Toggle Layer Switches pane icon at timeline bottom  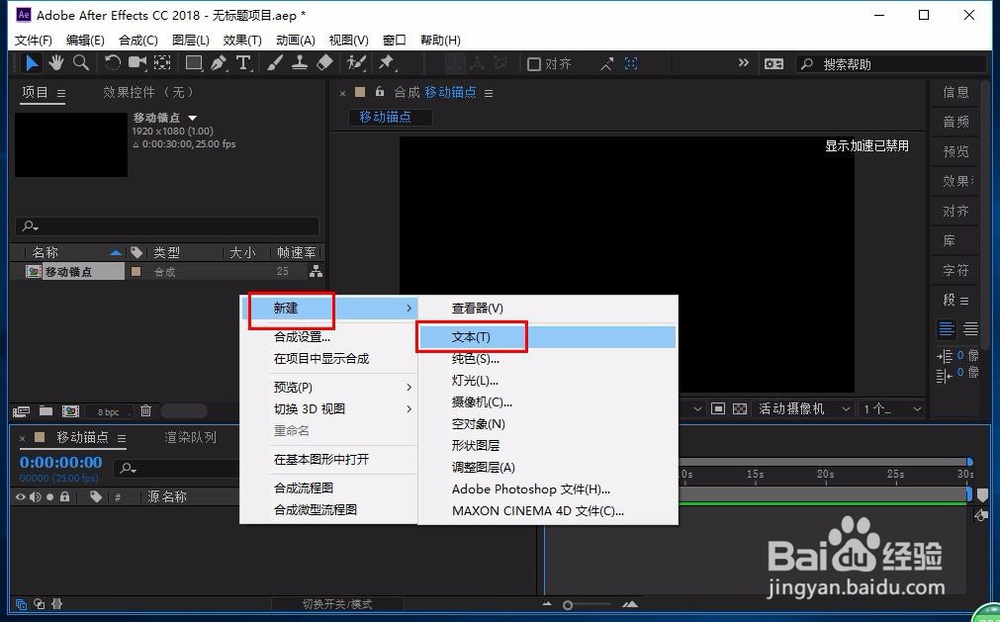click(21, 603)
